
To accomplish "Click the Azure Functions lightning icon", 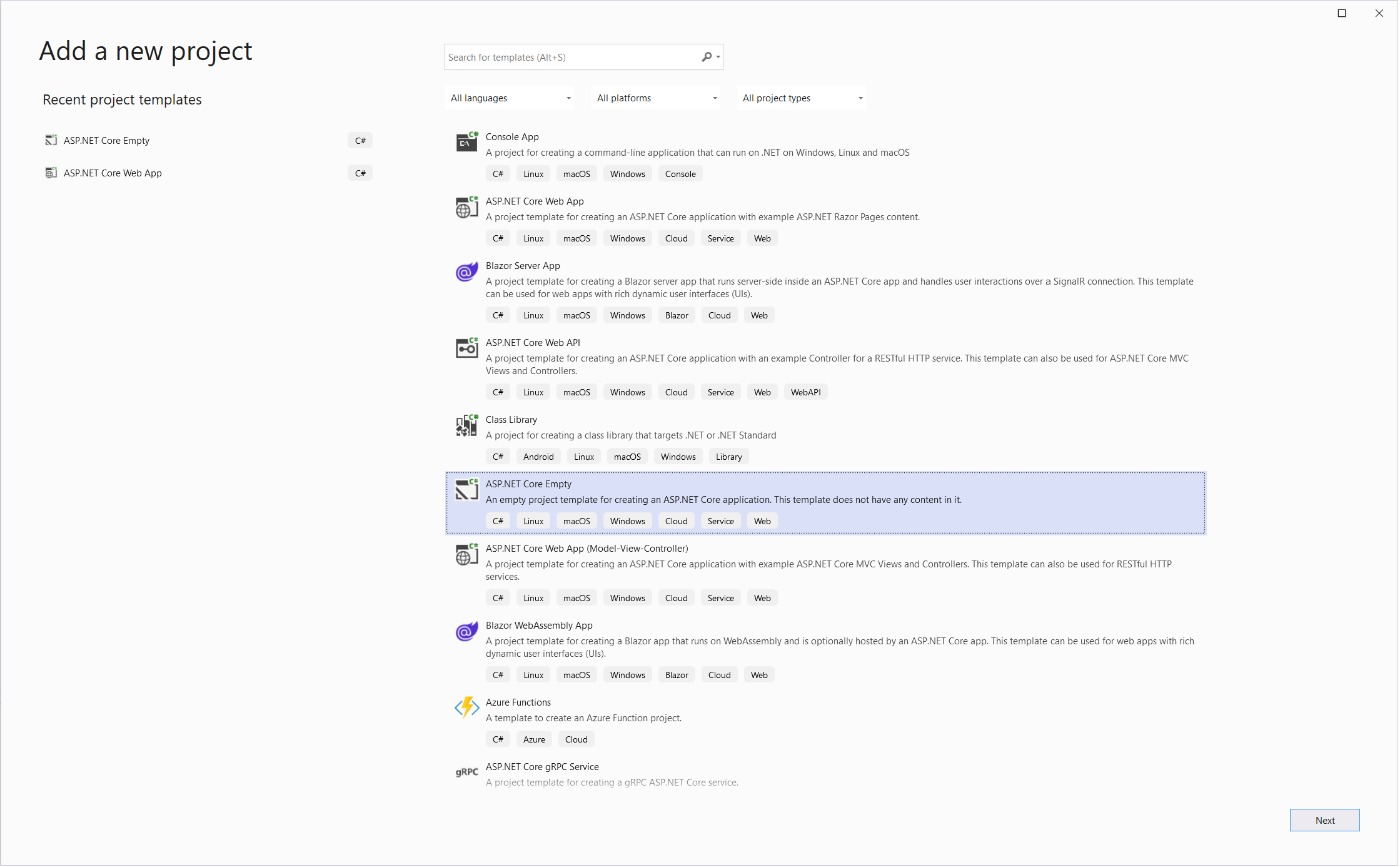I will 466,707.
